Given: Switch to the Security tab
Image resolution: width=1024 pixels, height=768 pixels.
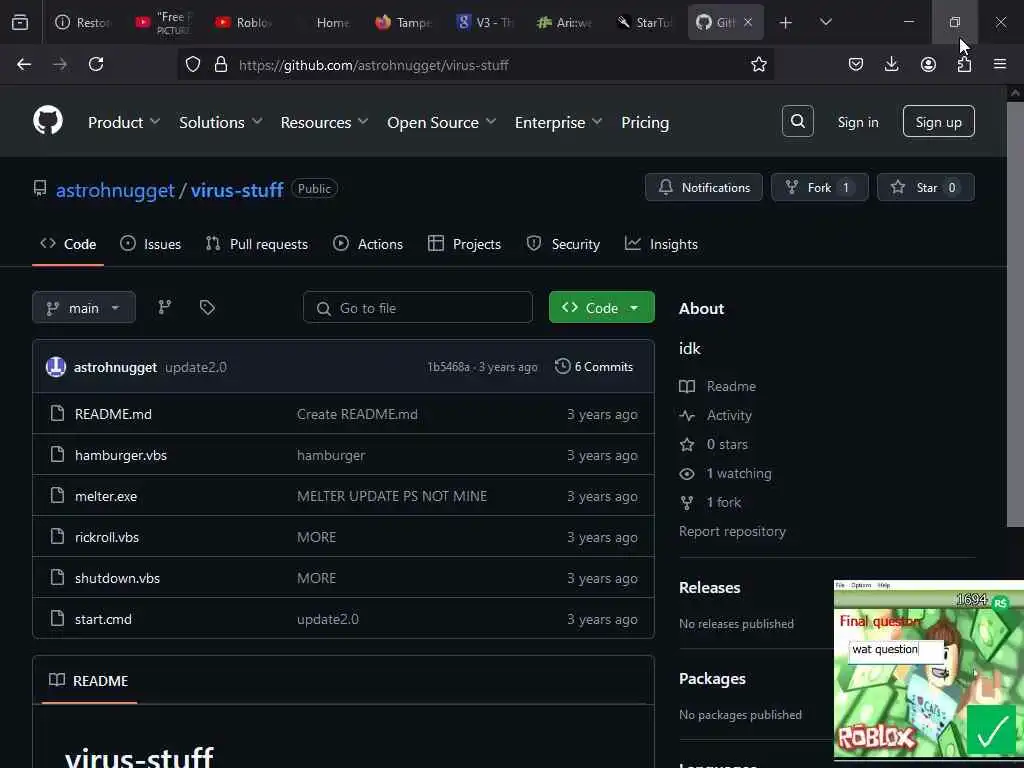Looking at the screenshot, I should click(563, 244).
